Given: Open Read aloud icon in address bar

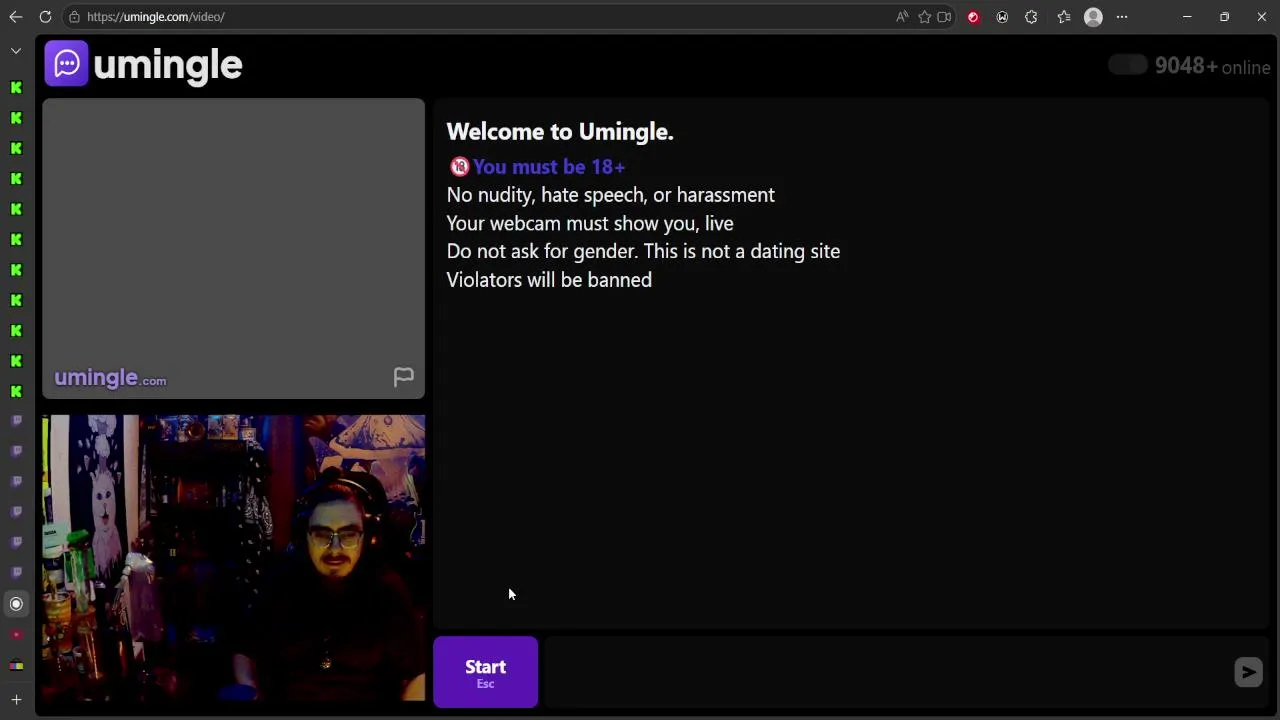Looking at the screenshot, I should (902, 17).
